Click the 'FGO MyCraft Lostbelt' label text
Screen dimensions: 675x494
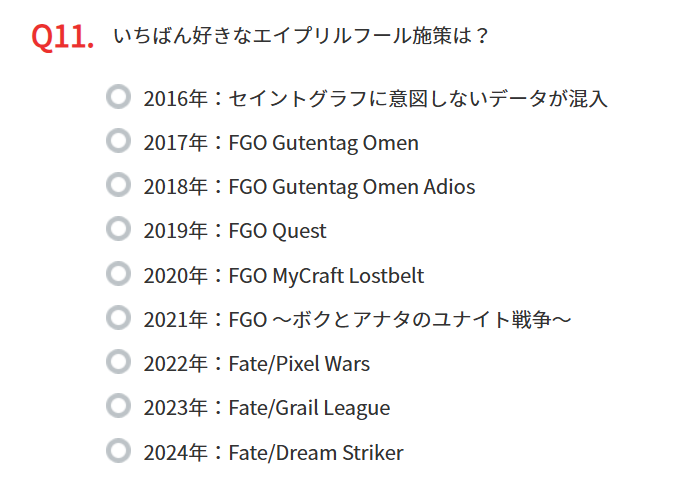(326, 275)
